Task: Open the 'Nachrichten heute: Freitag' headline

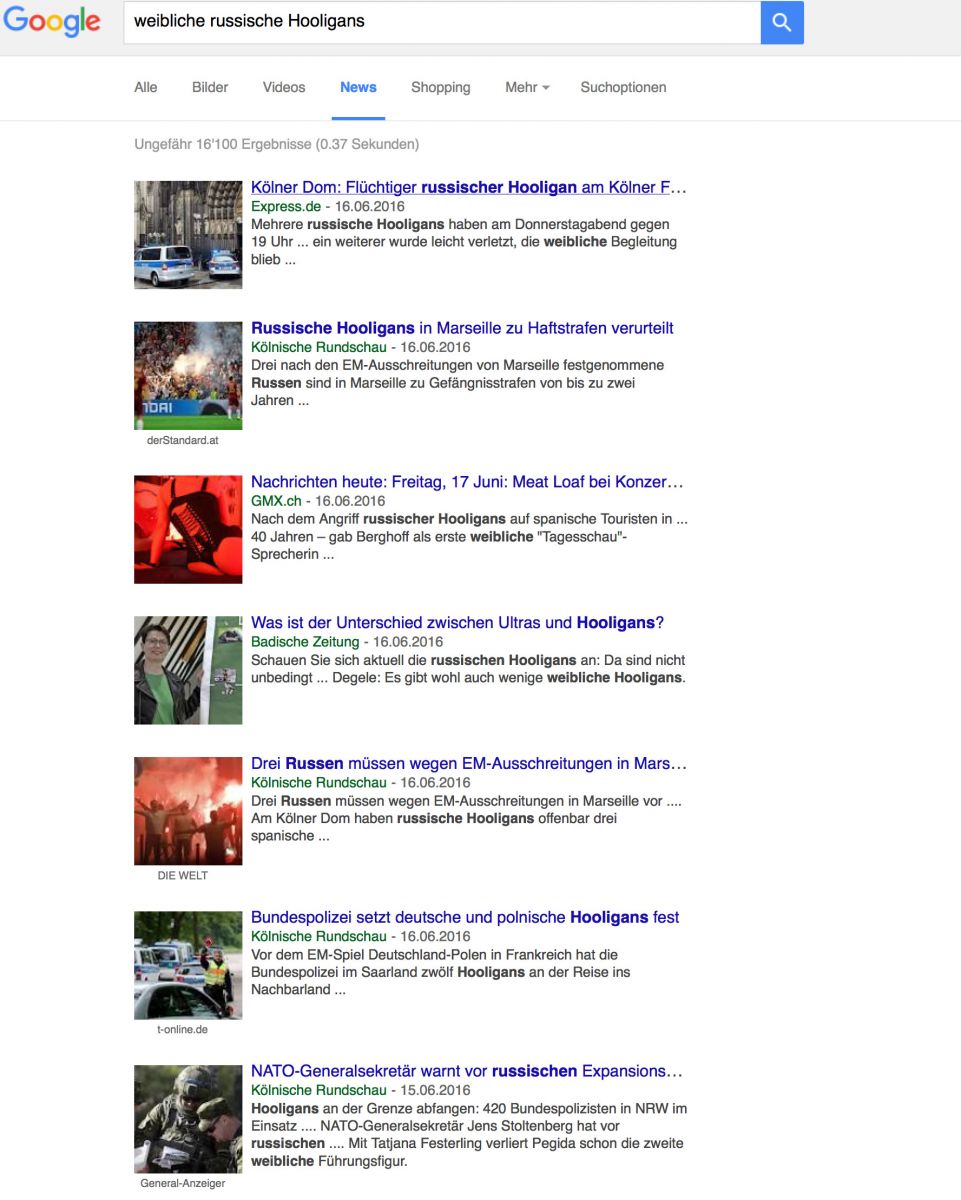Action: coord(467,482)
